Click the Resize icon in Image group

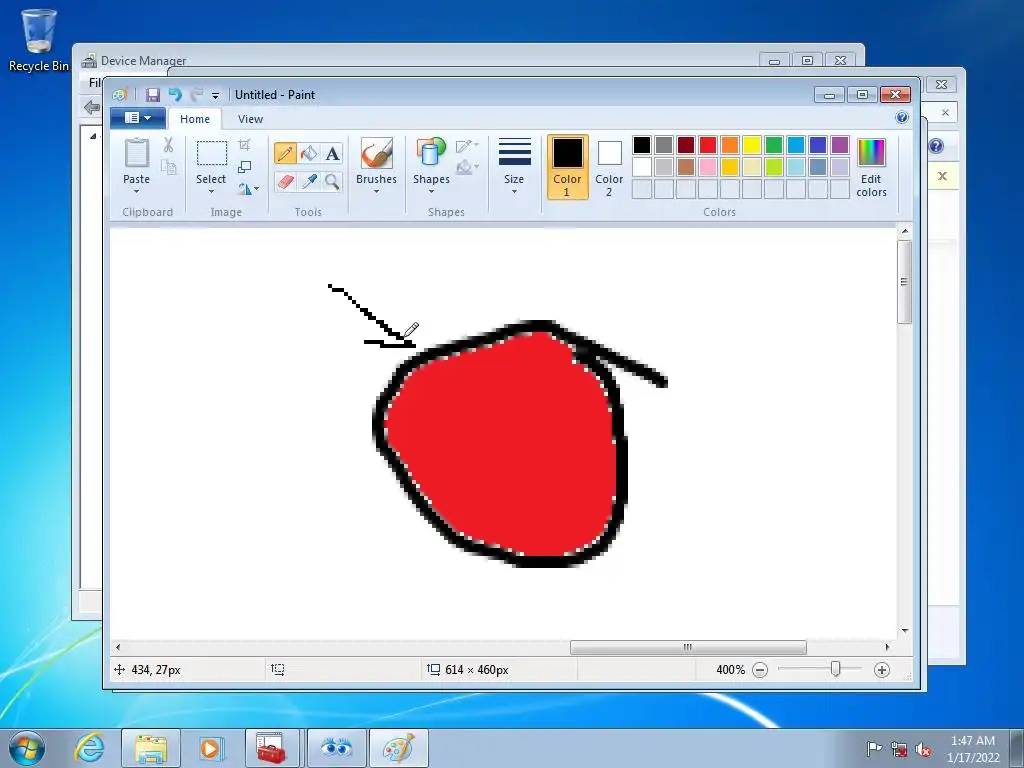click(244, 167)
